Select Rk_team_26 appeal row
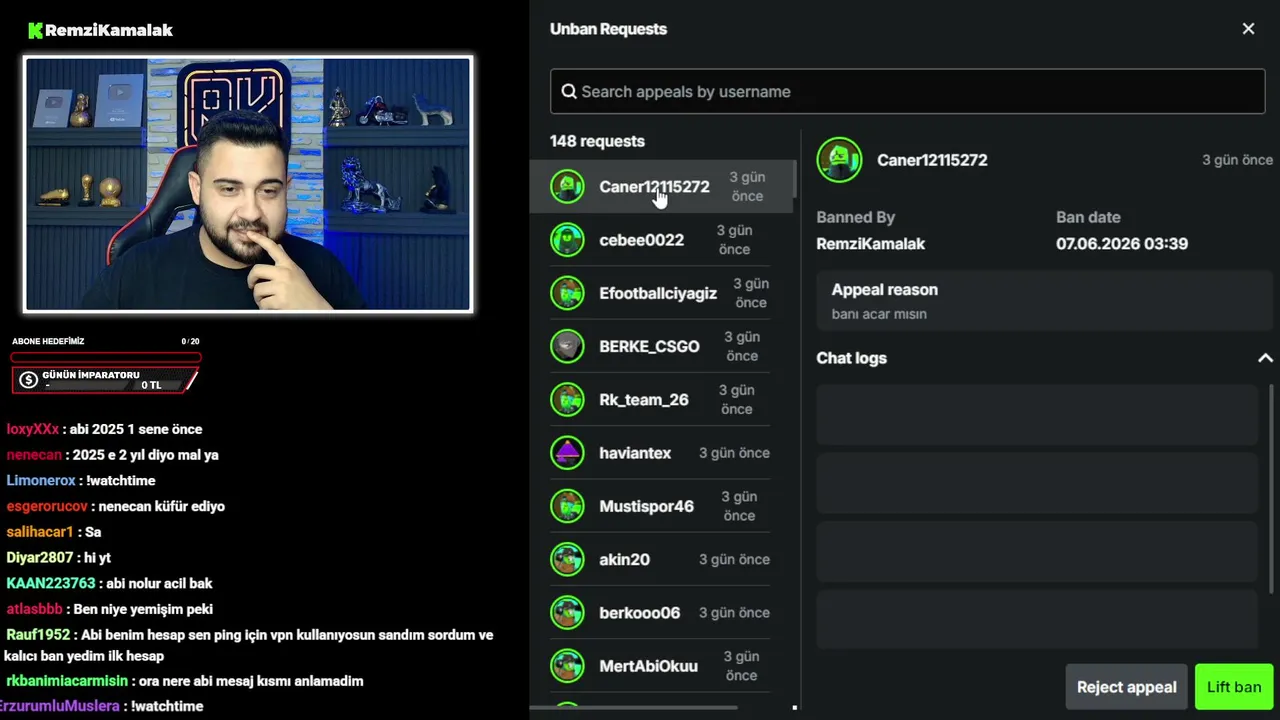 660,400
